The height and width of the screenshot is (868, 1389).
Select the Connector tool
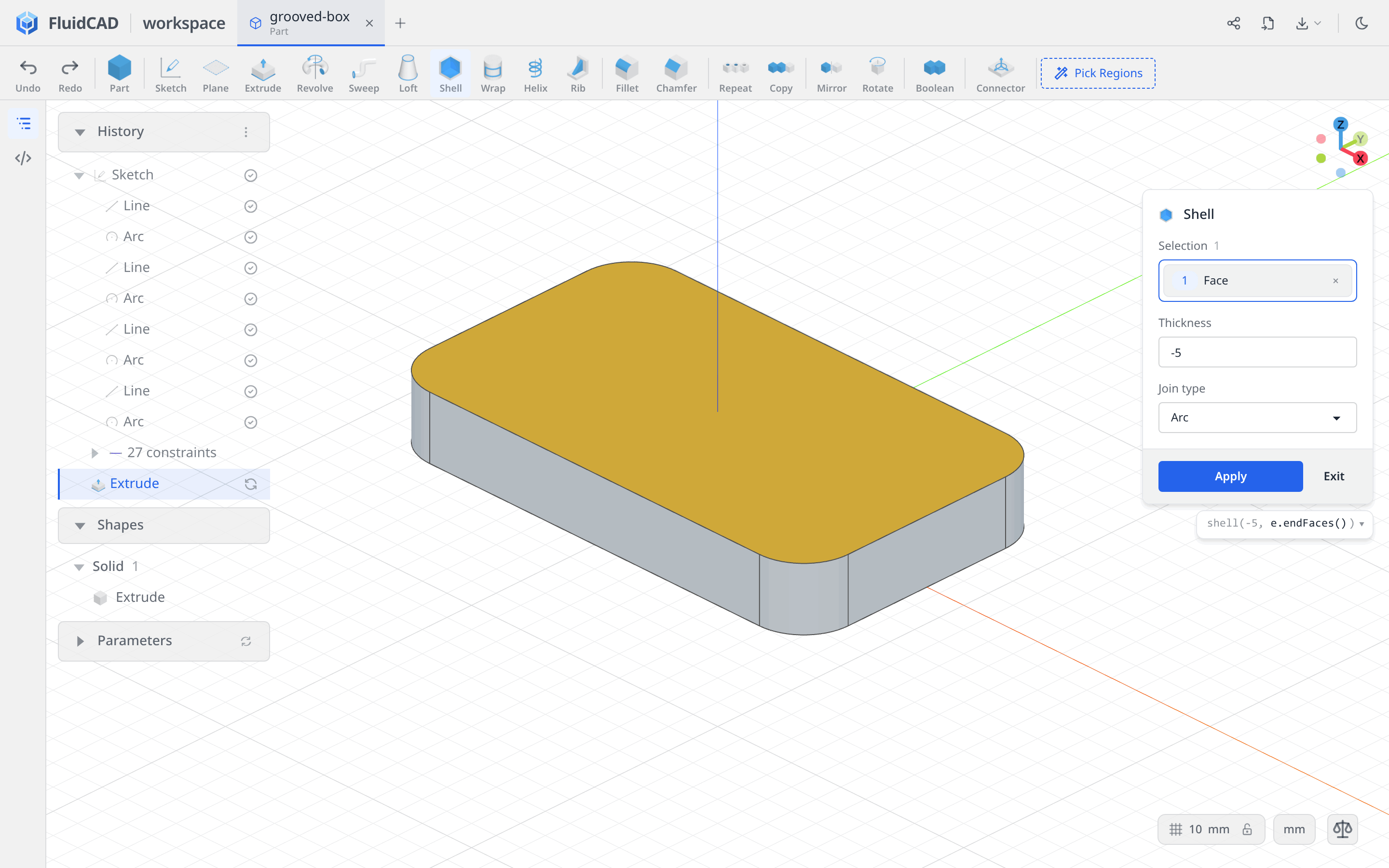click(1000, 74)
